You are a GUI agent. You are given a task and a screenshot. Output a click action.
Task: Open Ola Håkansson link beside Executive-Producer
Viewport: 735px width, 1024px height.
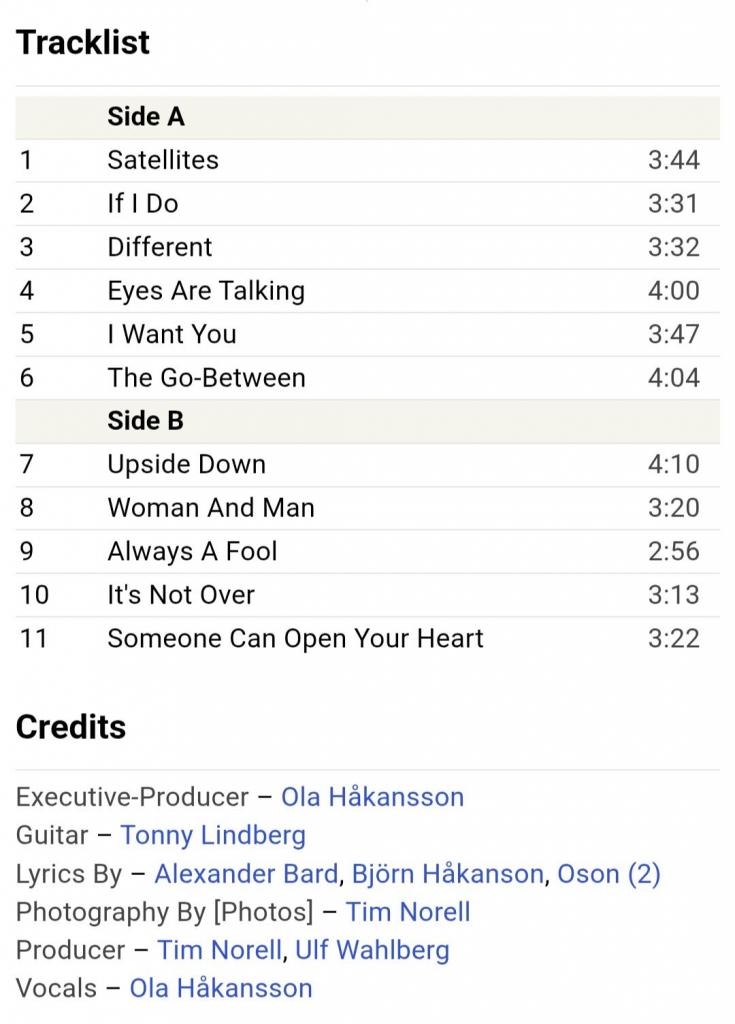(372, 797)
